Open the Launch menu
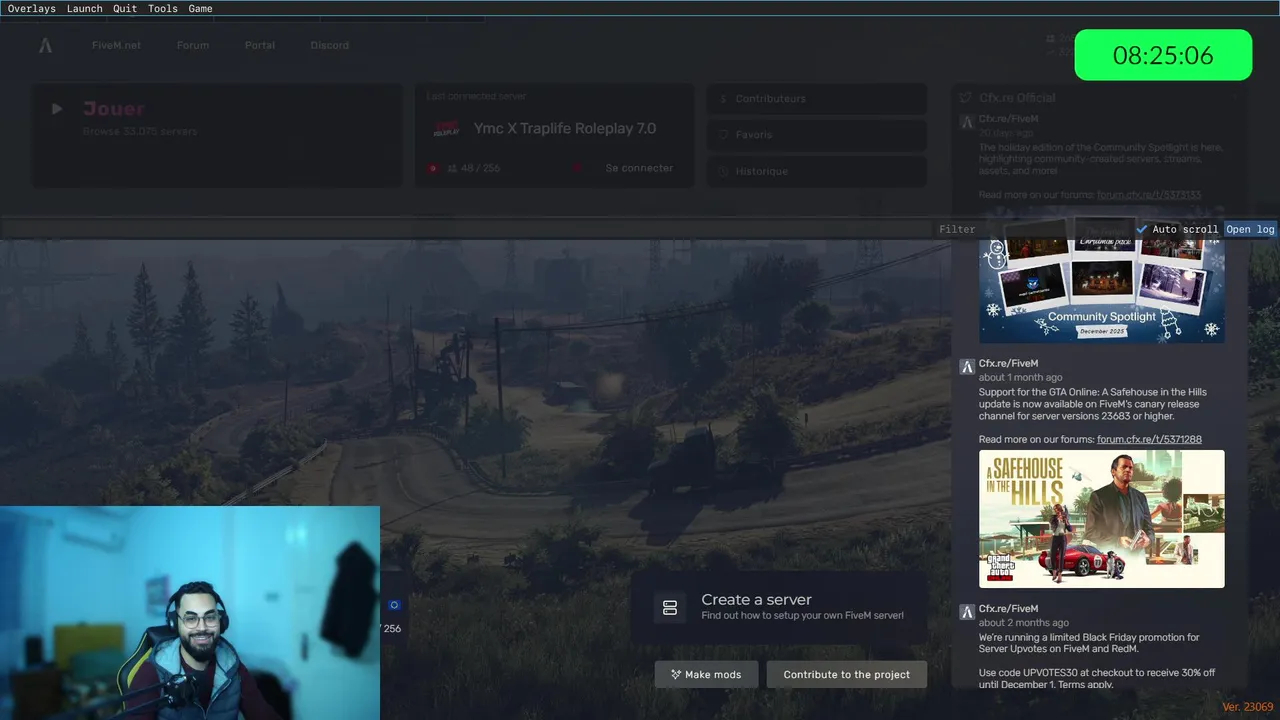The height and width of the screenshot is (720, 1280). coord(84,8)
